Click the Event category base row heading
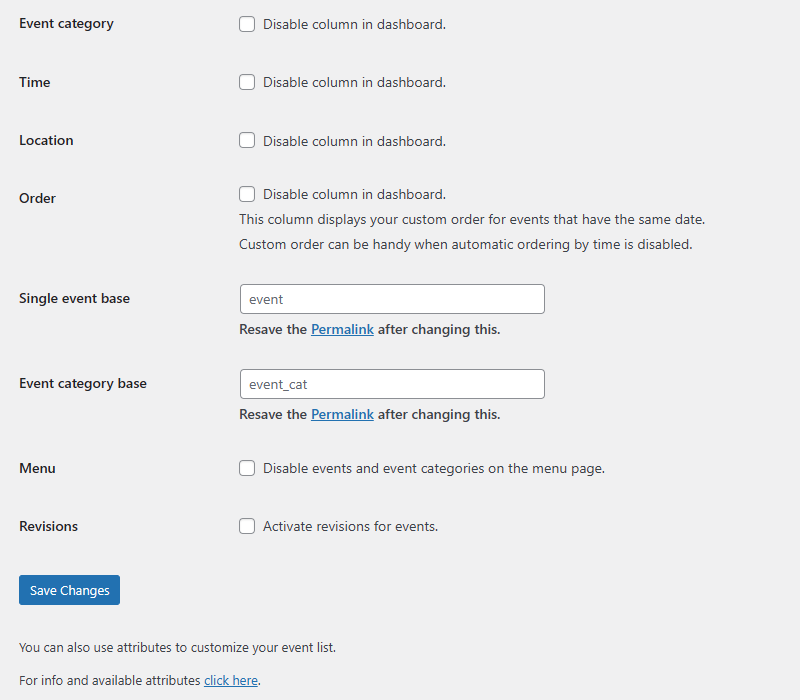Screen dimensions: 800x700 pos(83,383)
